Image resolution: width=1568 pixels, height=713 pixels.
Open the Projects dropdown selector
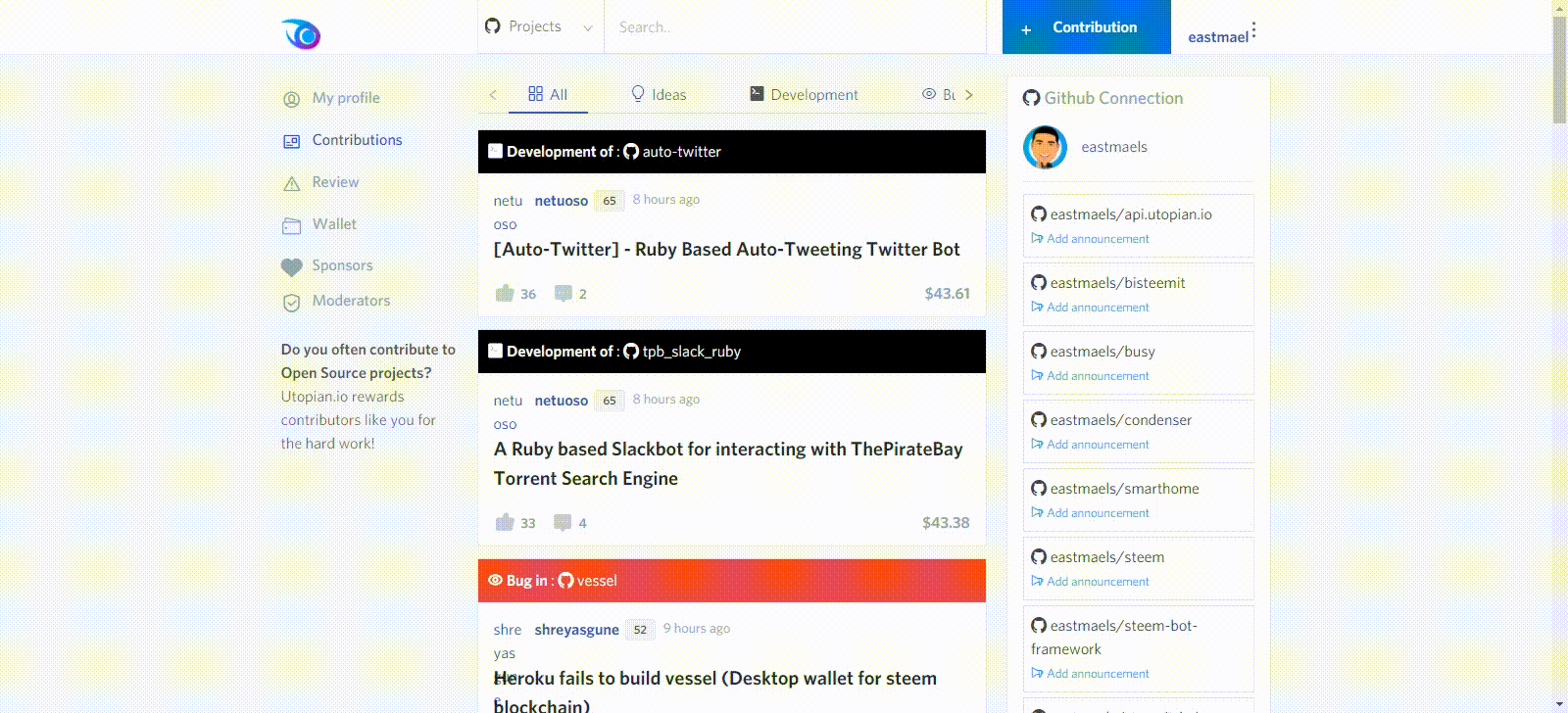(x=541, y=27)
